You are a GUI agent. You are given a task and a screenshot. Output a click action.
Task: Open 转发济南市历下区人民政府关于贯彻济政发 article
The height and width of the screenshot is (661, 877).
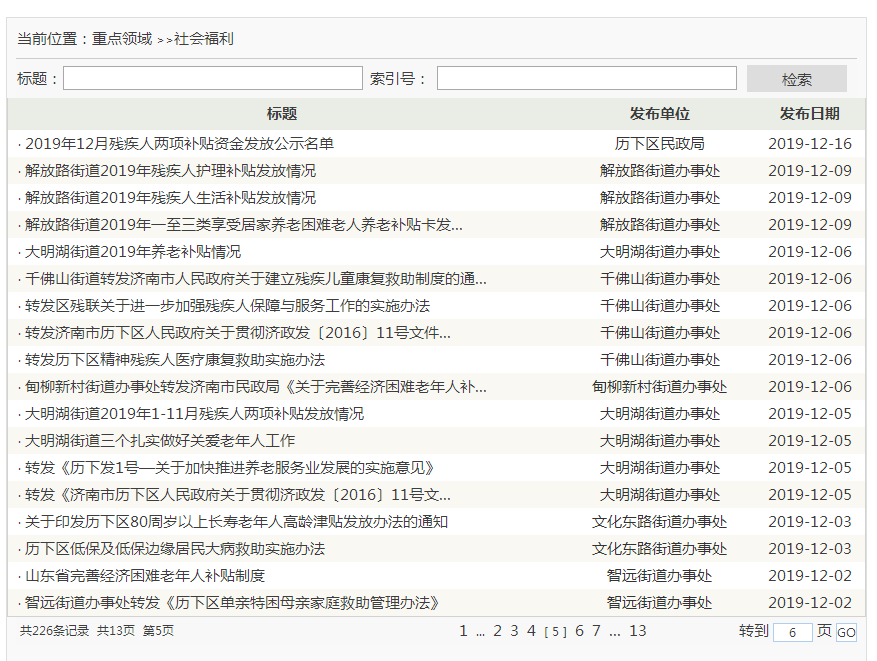pos(238,333)
